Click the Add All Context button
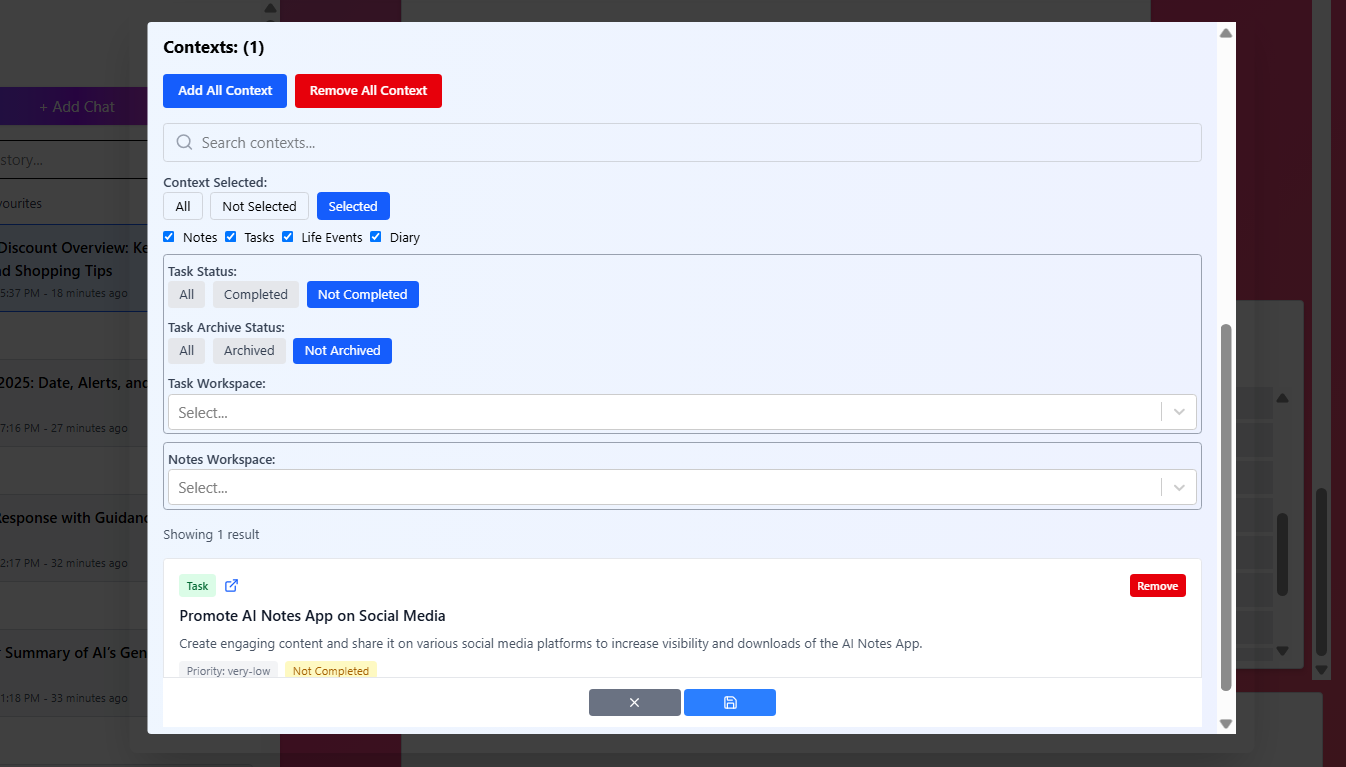 (224, 90)
